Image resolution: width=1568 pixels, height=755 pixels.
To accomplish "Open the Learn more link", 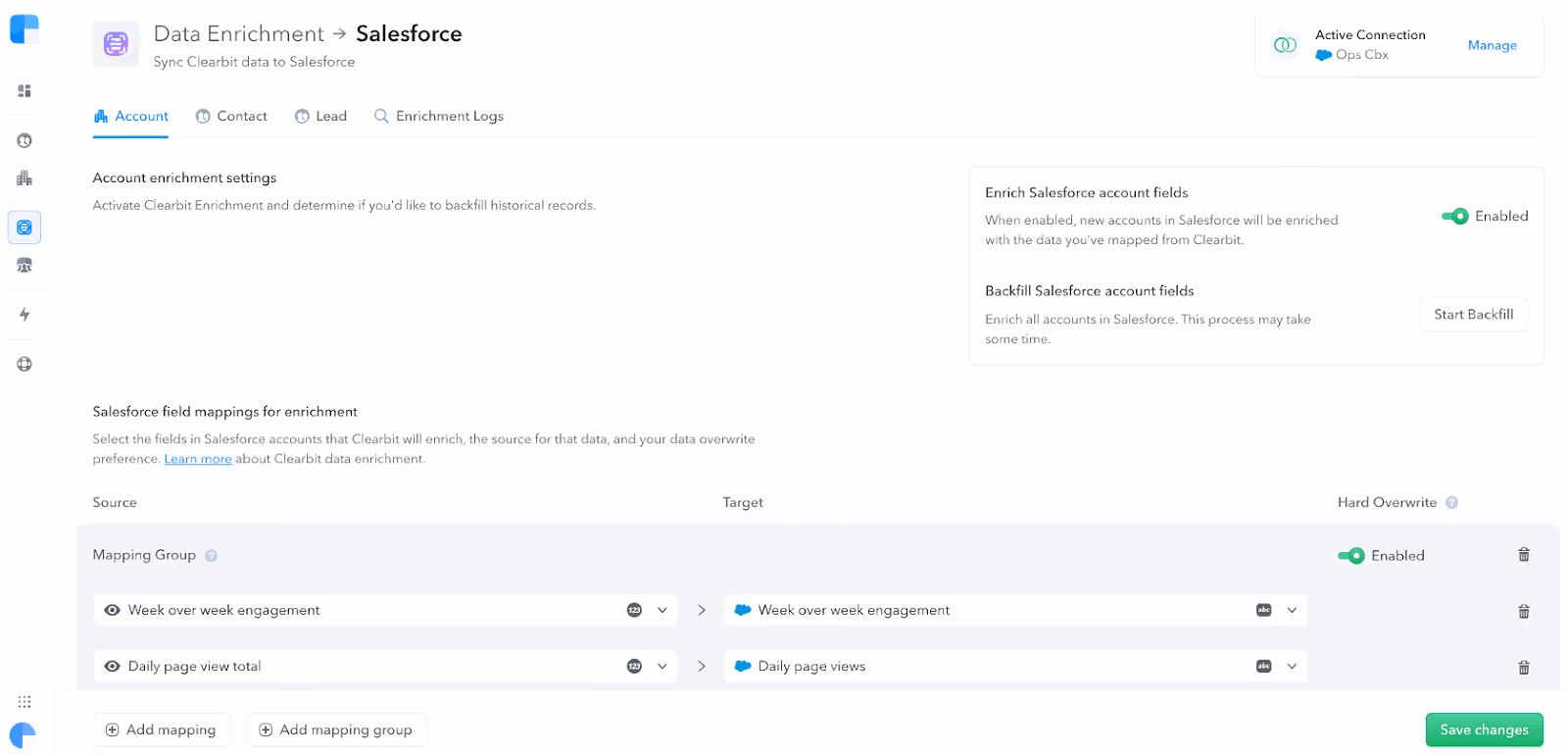I will (198, 459).
